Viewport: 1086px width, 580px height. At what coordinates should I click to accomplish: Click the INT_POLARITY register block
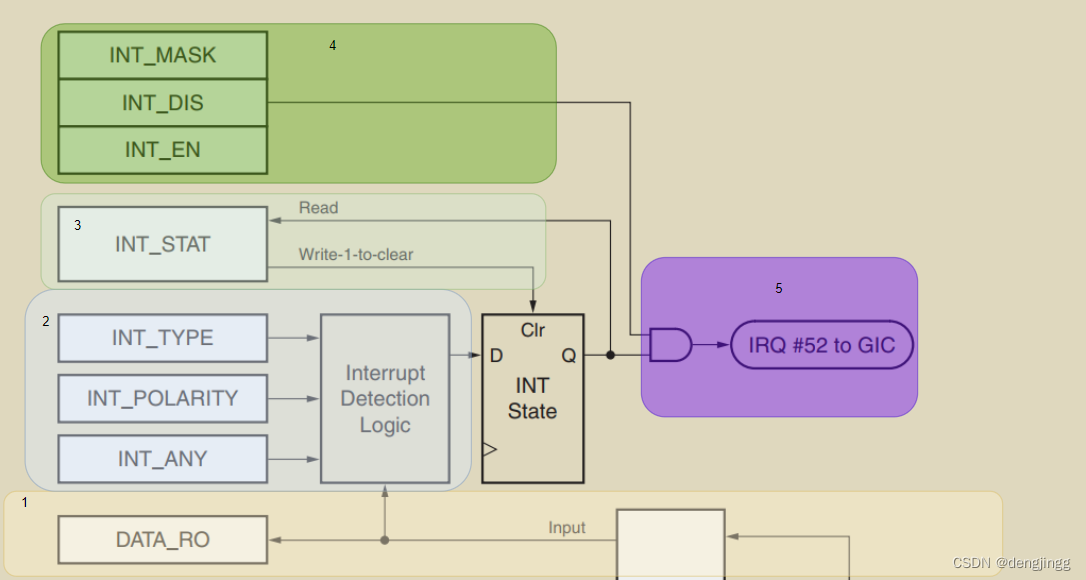click(x=162, y=398)
